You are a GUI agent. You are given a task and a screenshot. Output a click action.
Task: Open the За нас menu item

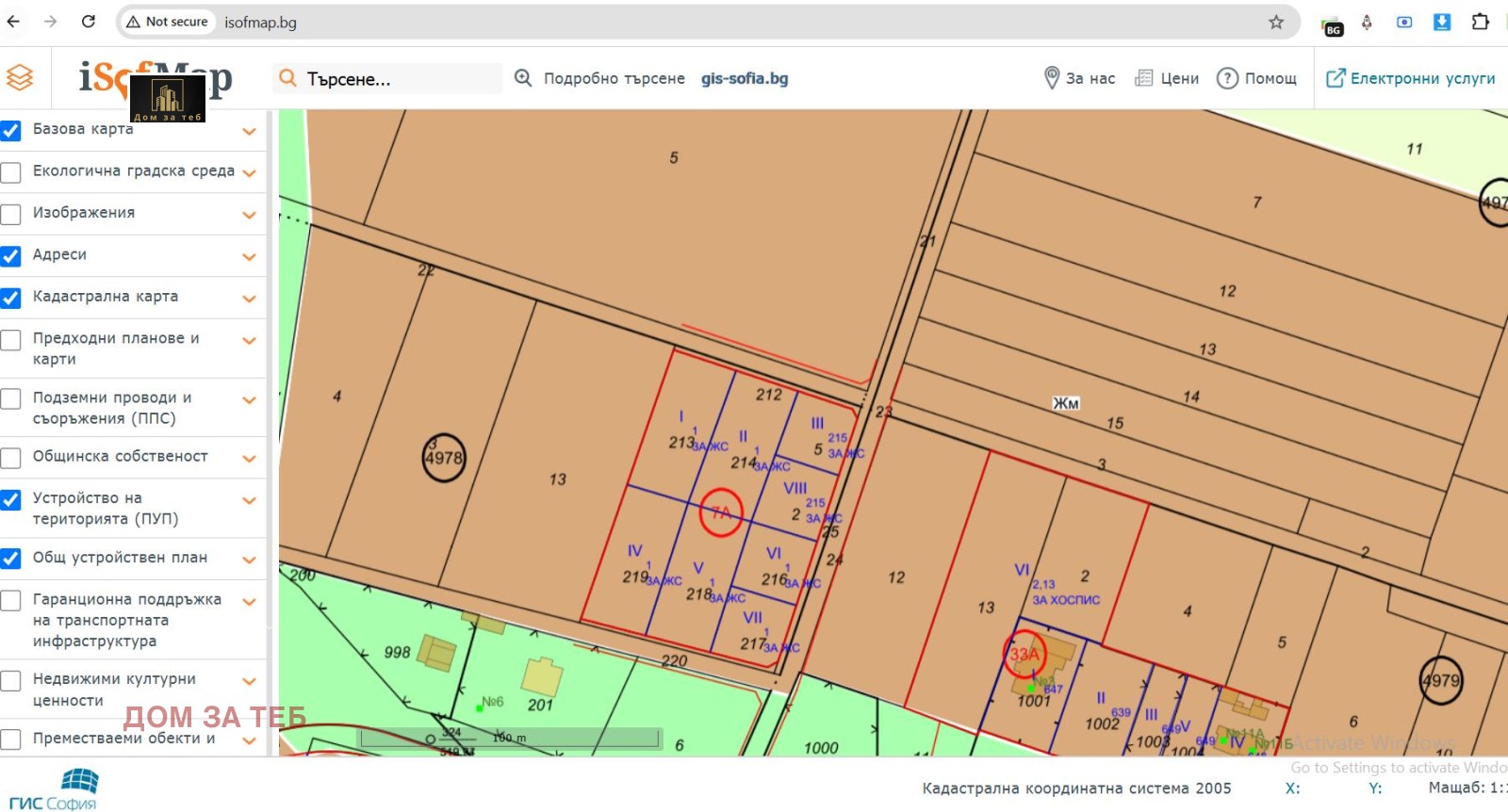[1090, 78]
